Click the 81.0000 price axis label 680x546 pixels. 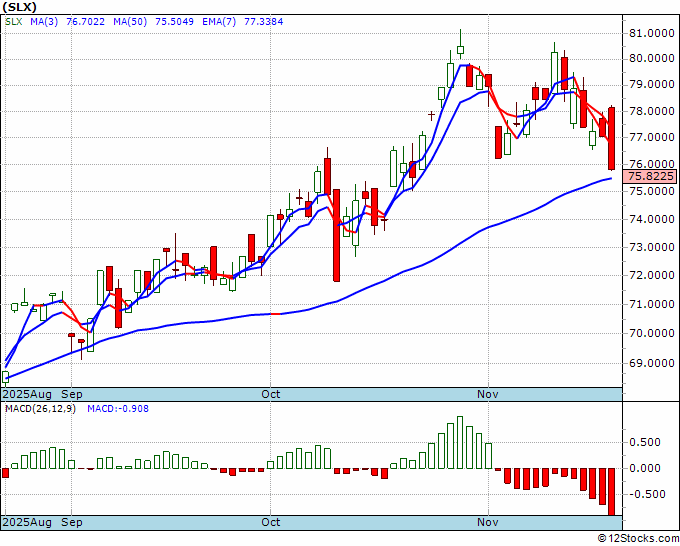coord(651,33)
